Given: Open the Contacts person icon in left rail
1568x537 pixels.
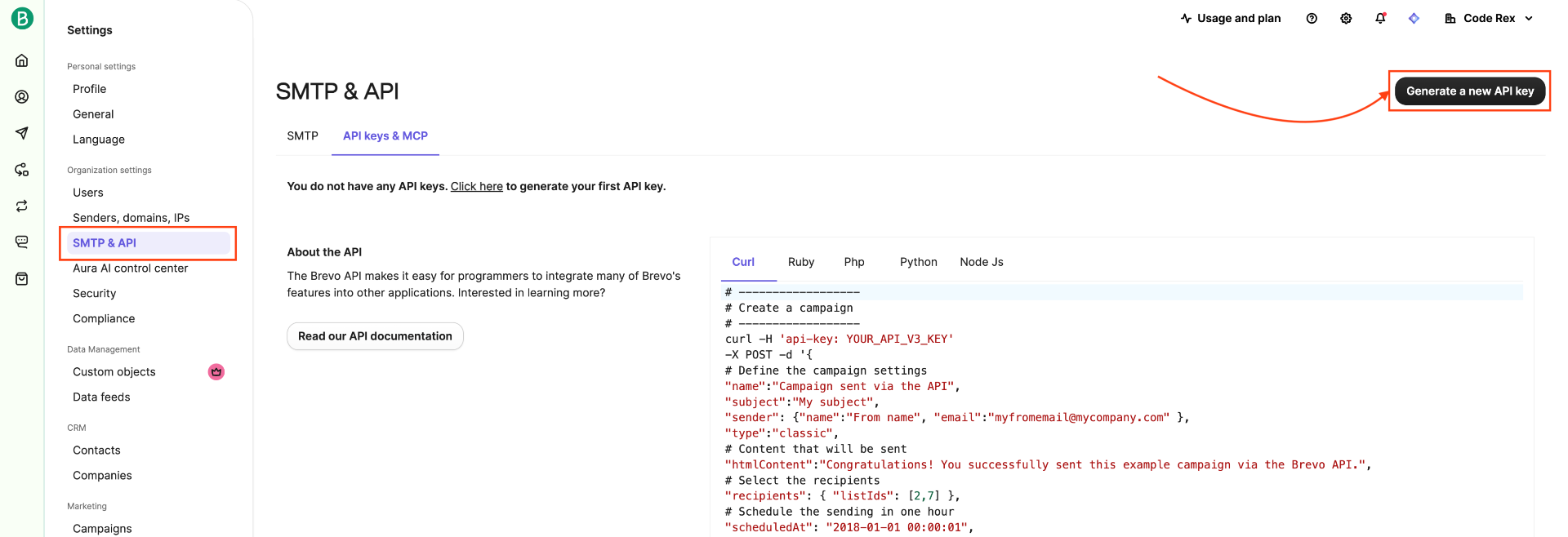Looking at the screenshot, I should 22,97.
